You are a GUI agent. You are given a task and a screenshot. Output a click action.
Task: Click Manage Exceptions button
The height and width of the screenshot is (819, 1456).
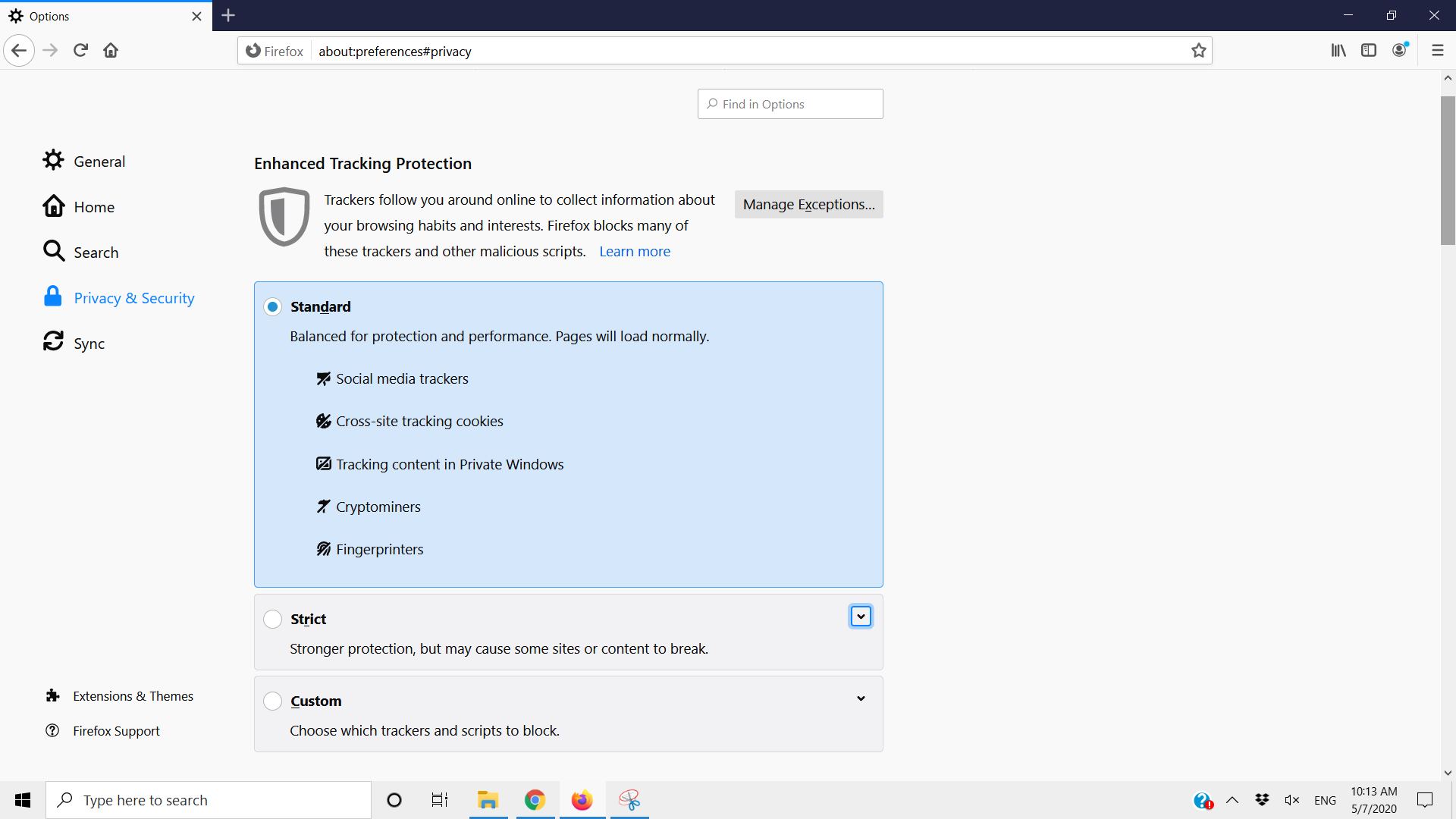click(808, 205)
